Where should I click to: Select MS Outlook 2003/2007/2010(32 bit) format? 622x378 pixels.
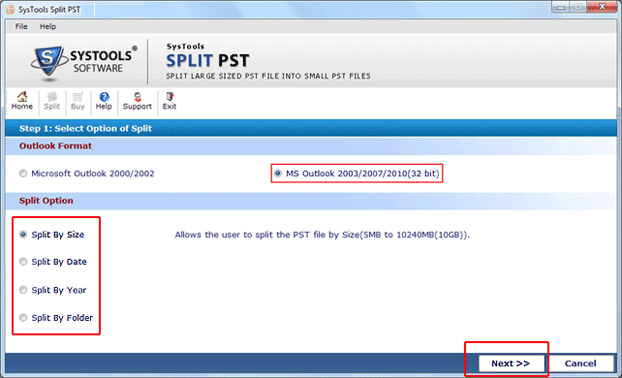point(357,174)
